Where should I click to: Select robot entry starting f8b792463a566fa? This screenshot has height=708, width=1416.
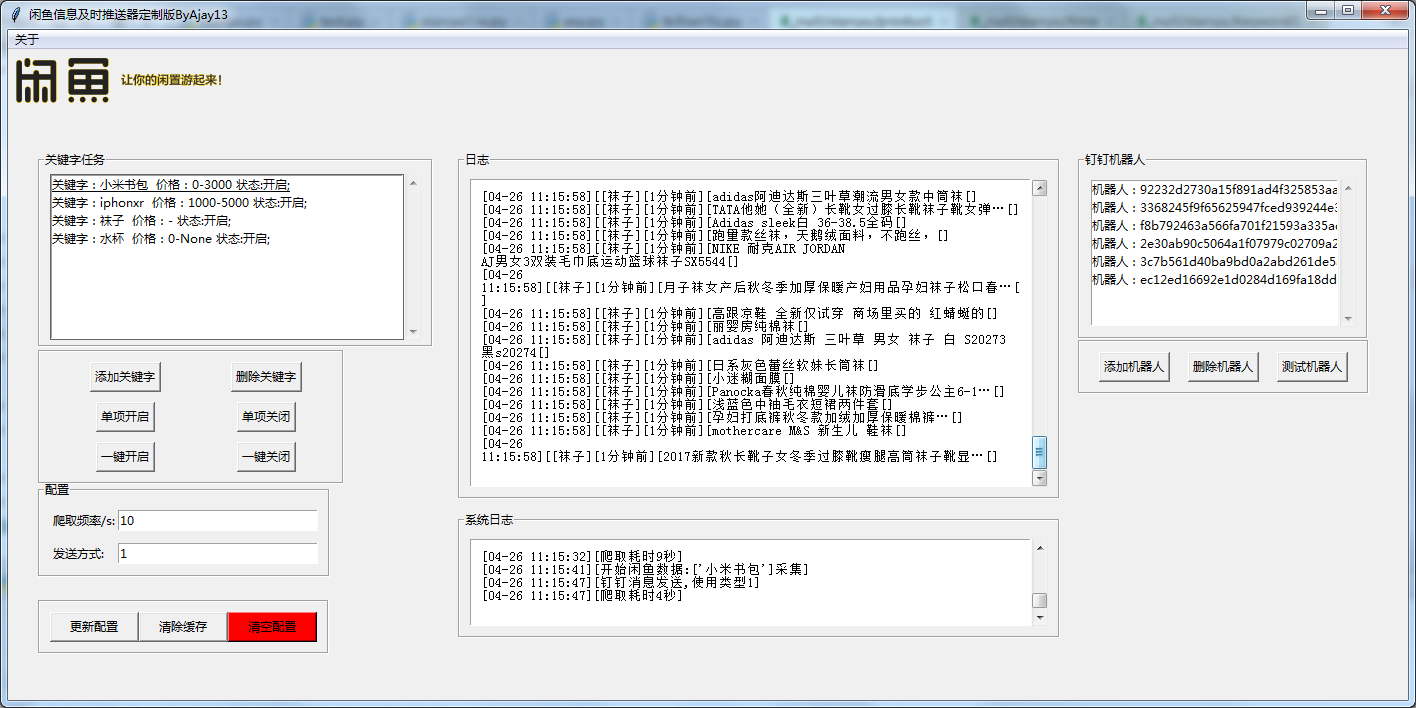pos(1215,226)
